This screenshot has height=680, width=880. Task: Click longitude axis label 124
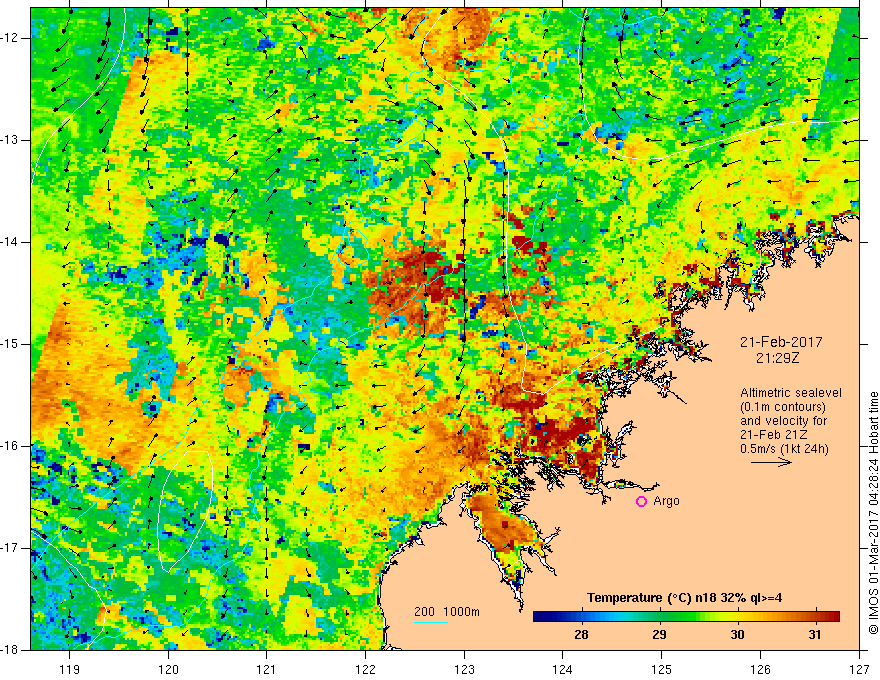(563, 669)
